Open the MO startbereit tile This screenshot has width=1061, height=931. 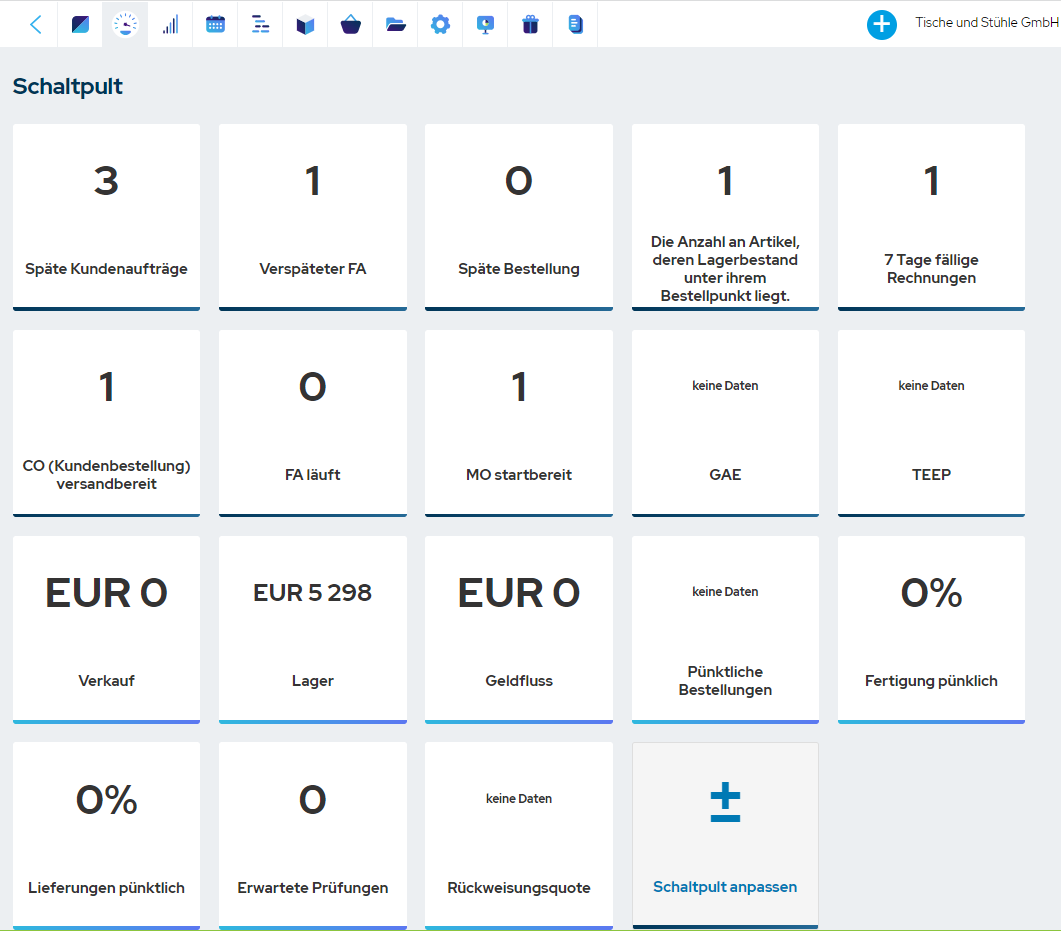coord(518,422)
